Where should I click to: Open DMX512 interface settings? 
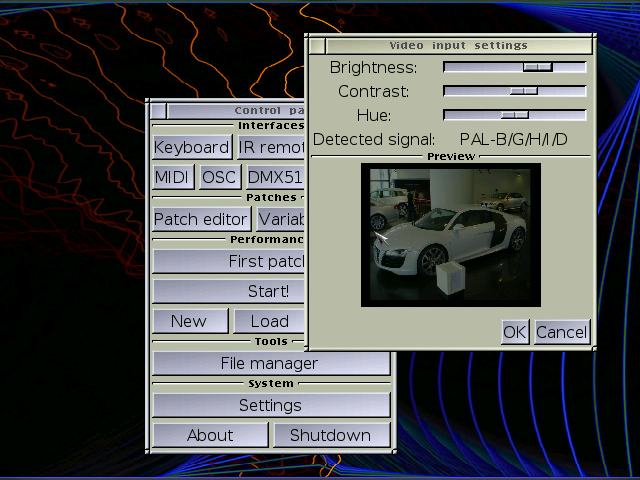click(274, 177)
